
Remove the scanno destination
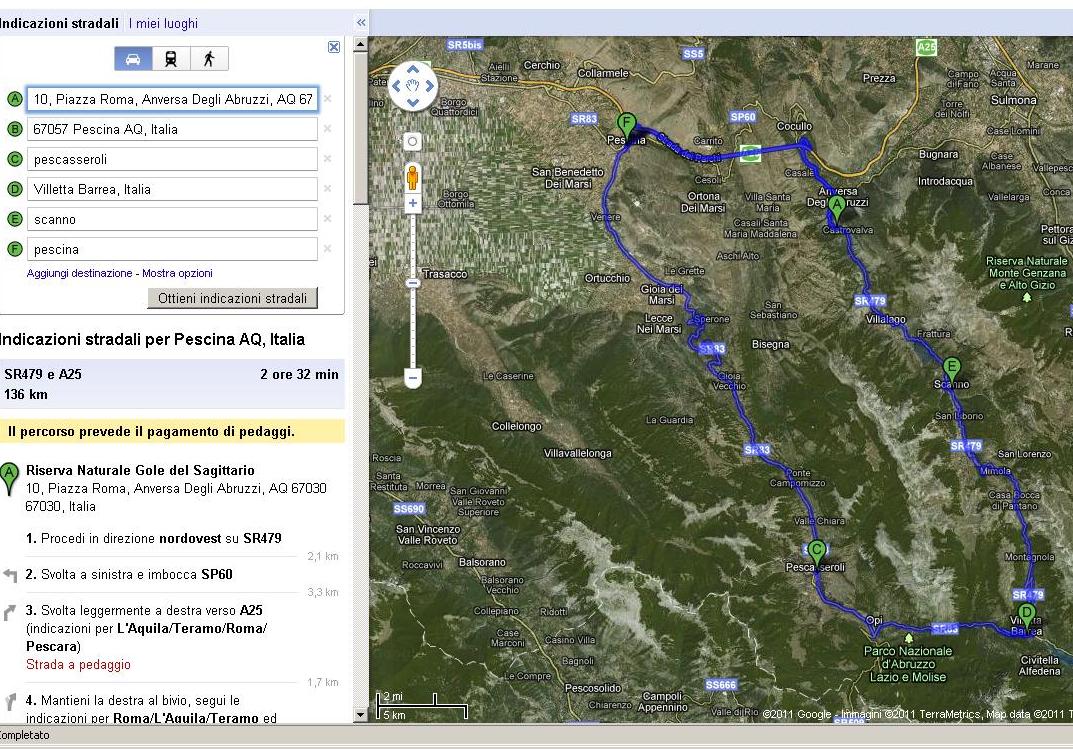click(327, 219)
